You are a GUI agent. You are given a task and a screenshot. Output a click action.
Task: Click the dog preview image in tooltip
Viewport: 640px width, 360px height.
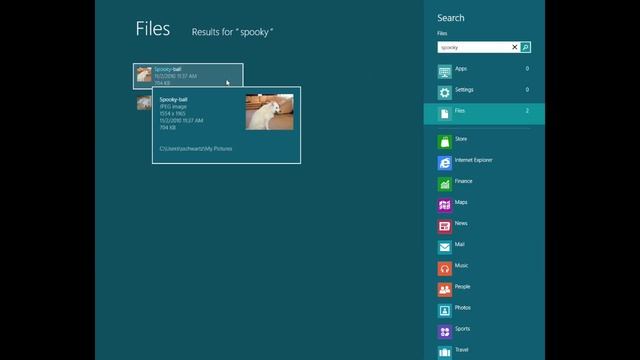click(269, 112)
